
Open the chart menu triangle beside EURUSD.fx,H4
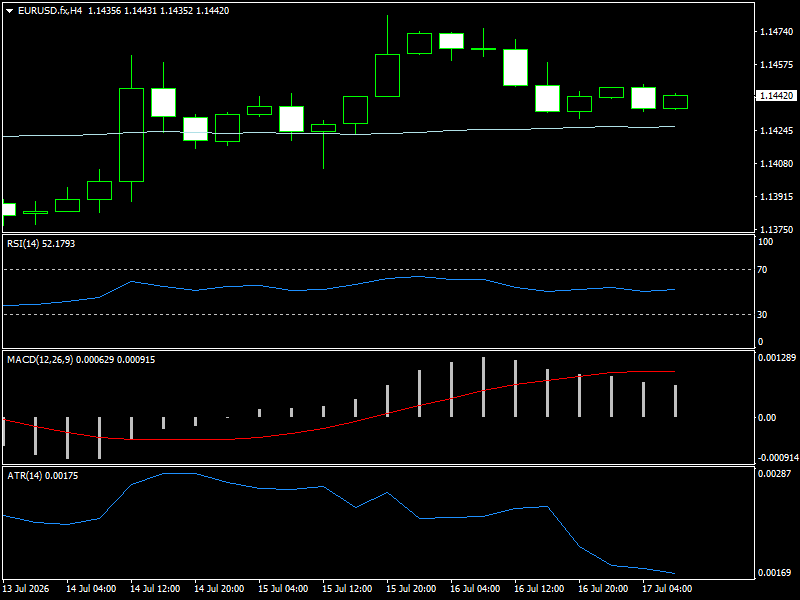click(x=9, y=11)
